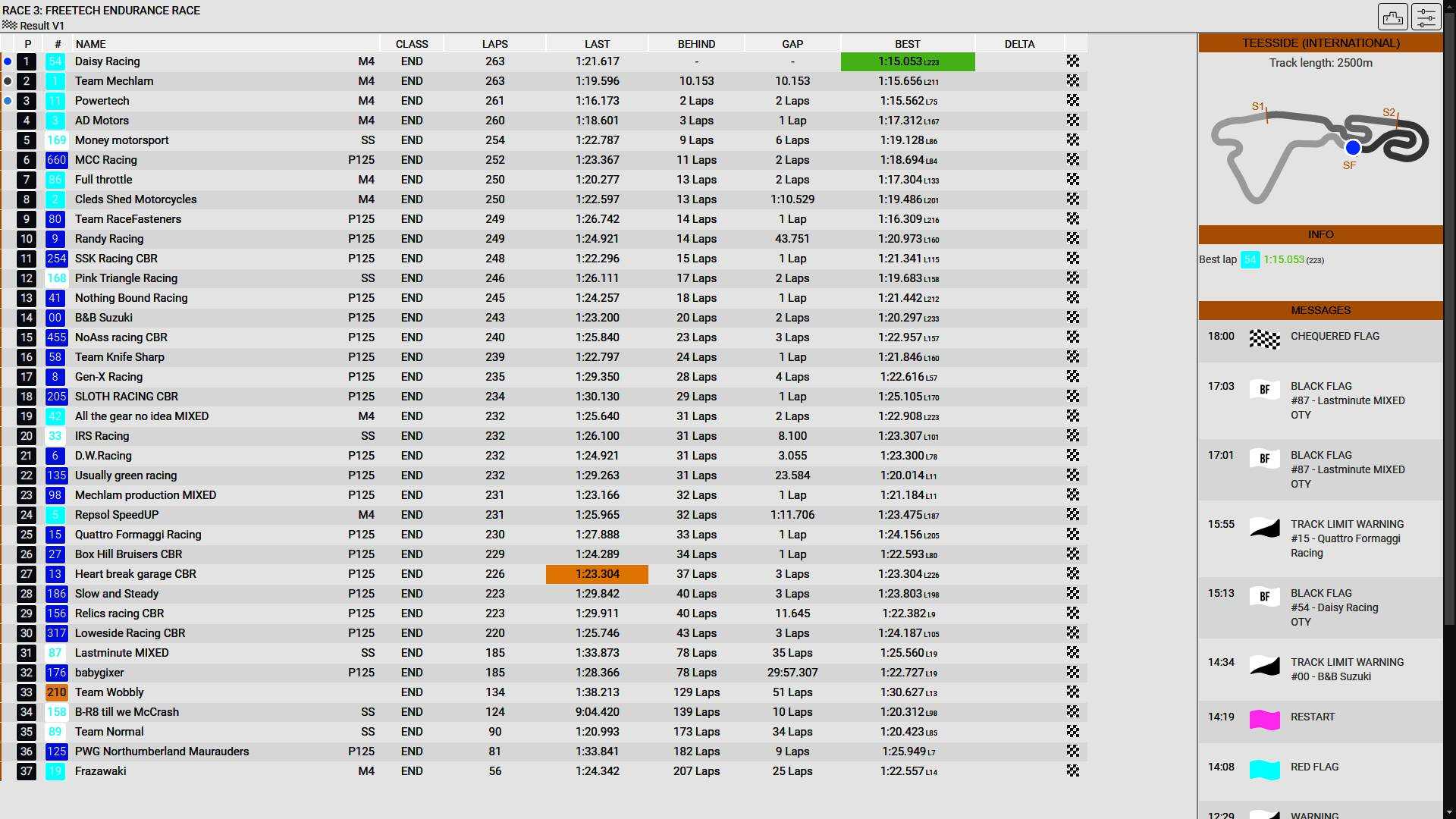Screen dimensions: 1456x819
Task: Click chequered flag icon for Daisy Racing row
Action: coord(1072,61)
